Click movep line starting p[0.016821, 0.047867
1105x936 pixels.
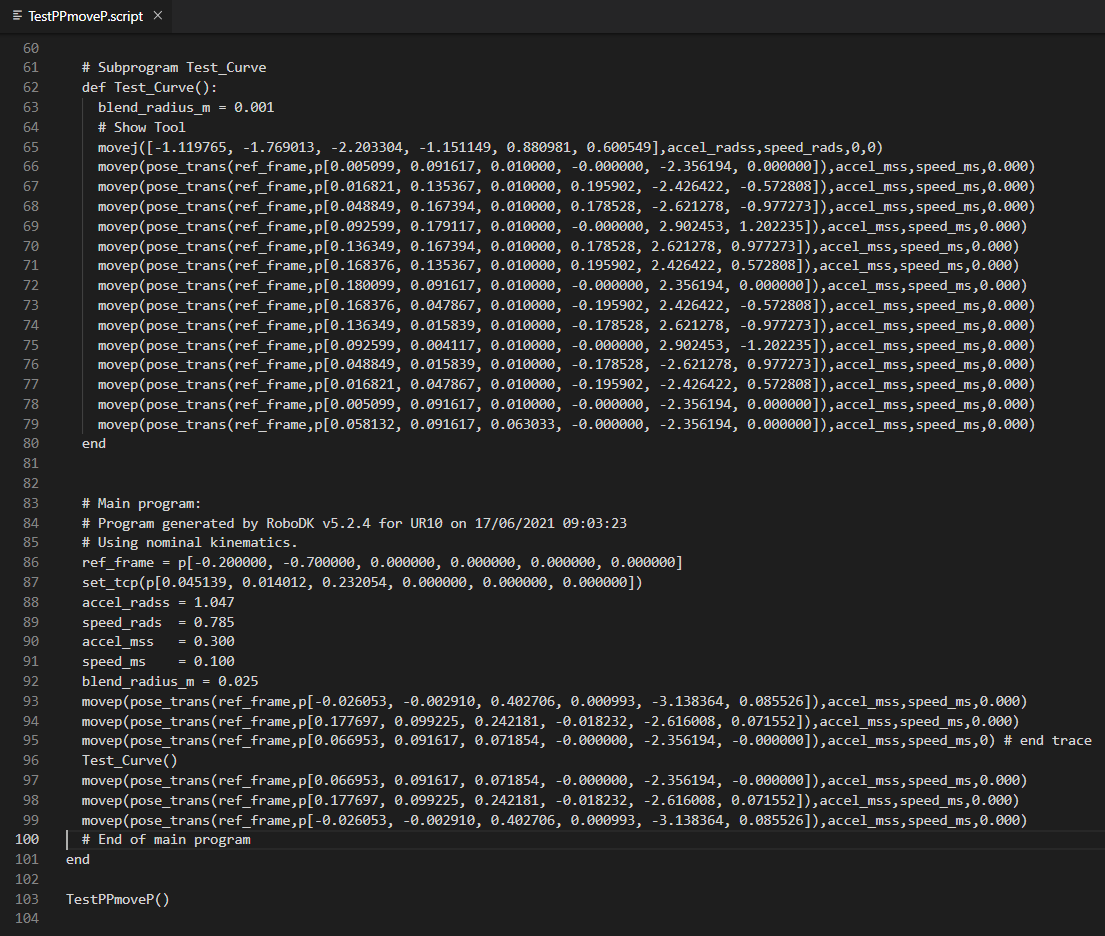click(x=567, y=385)
